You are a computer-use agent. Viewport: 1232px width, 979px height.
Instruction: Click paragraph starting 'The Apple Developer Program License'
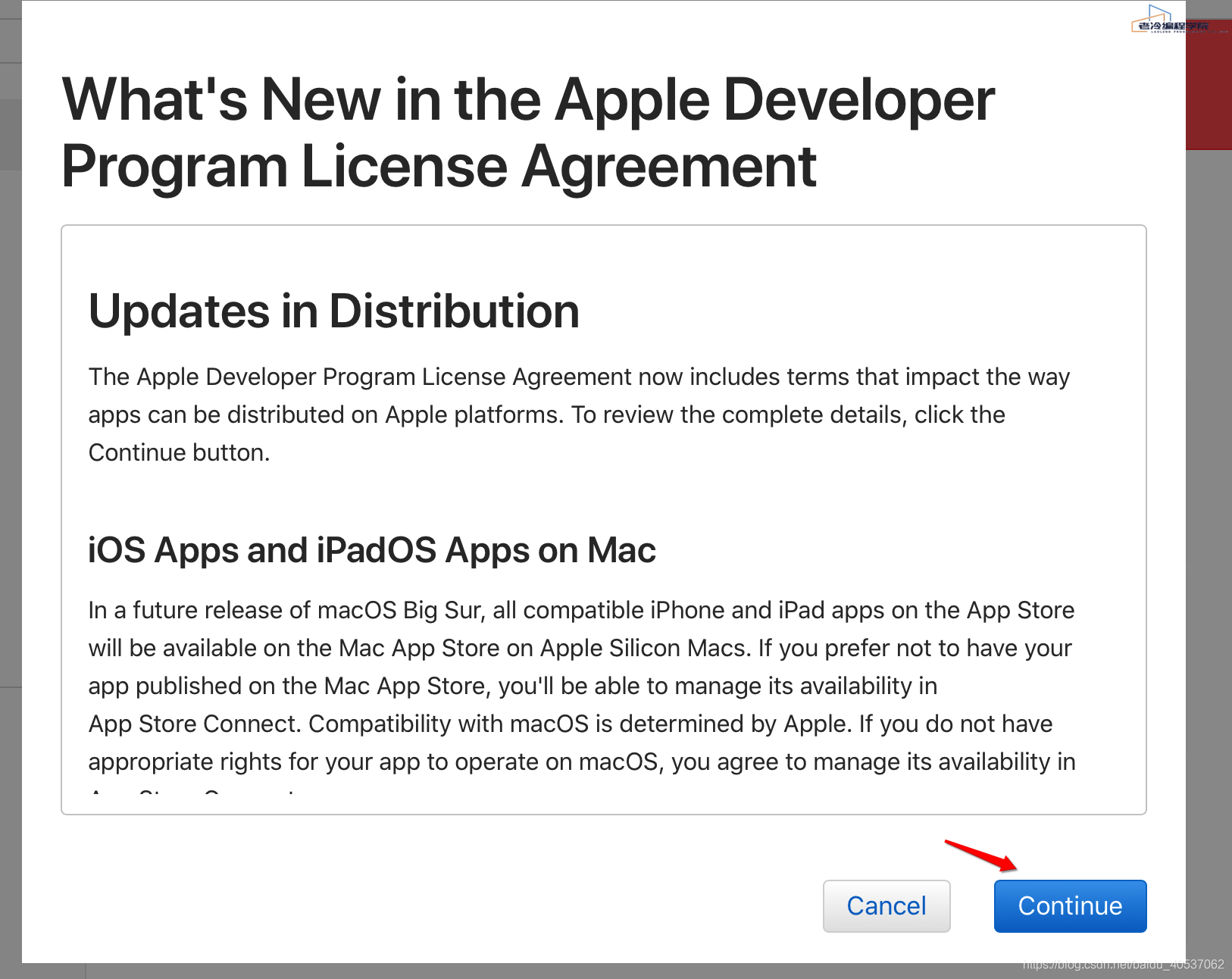tap(580, 414)
